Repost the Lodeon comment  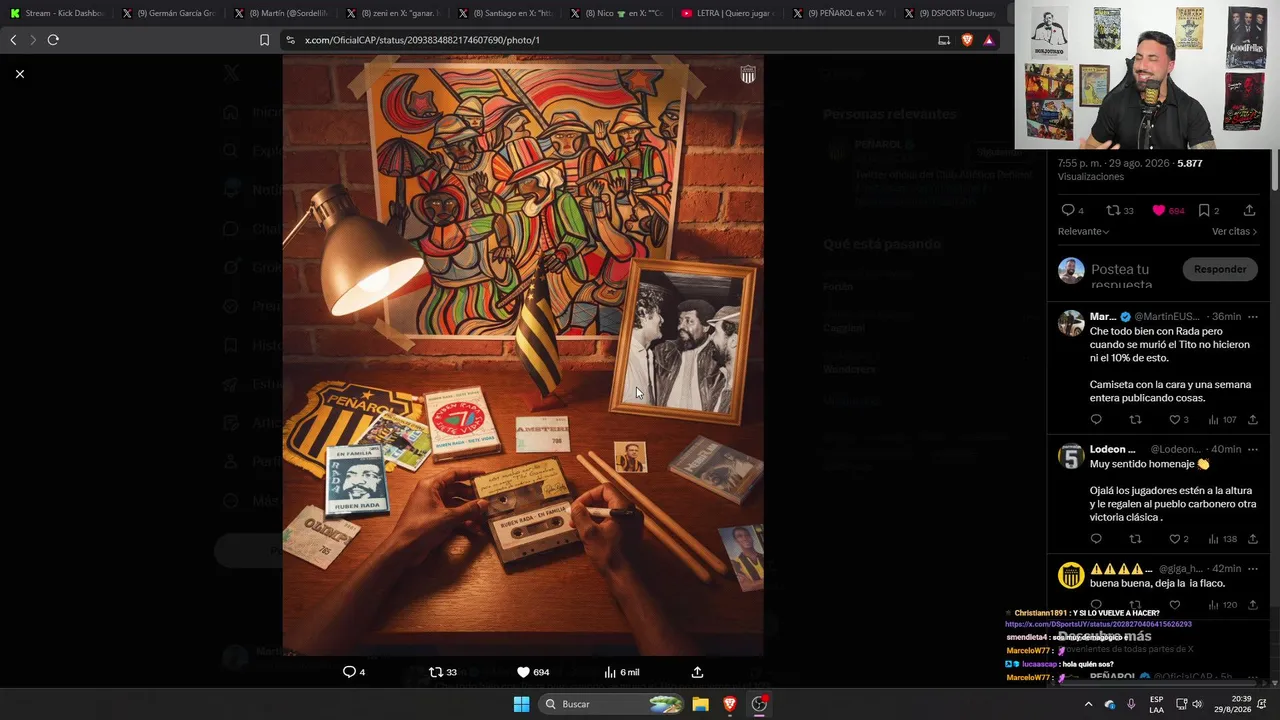point(1135,539)
